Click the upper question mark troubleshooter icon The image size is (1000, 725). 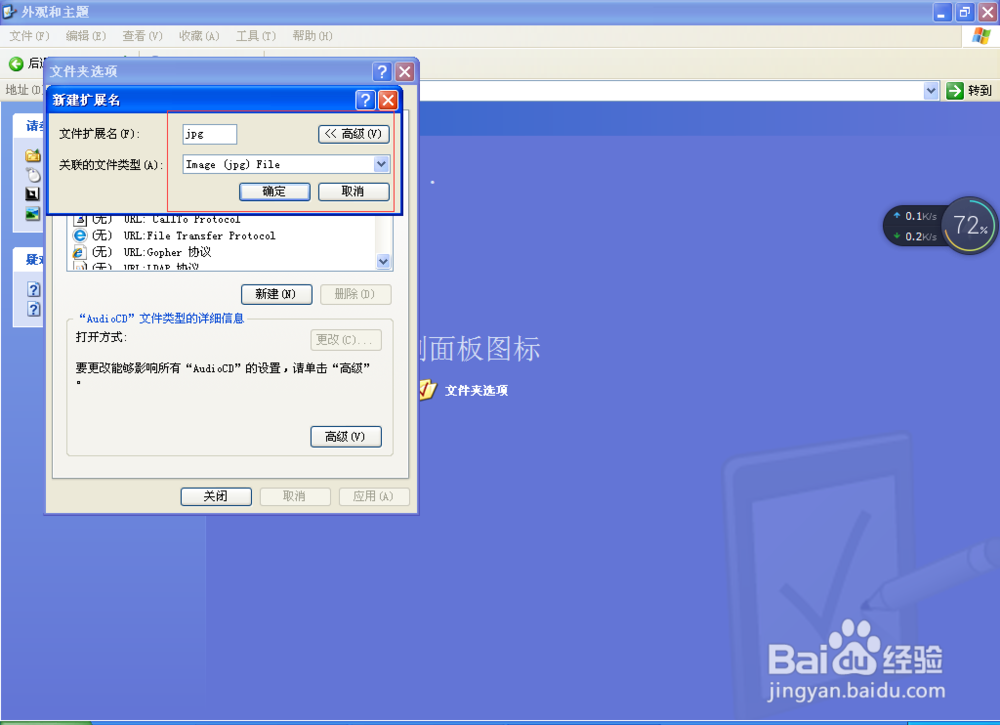point(34,289)
